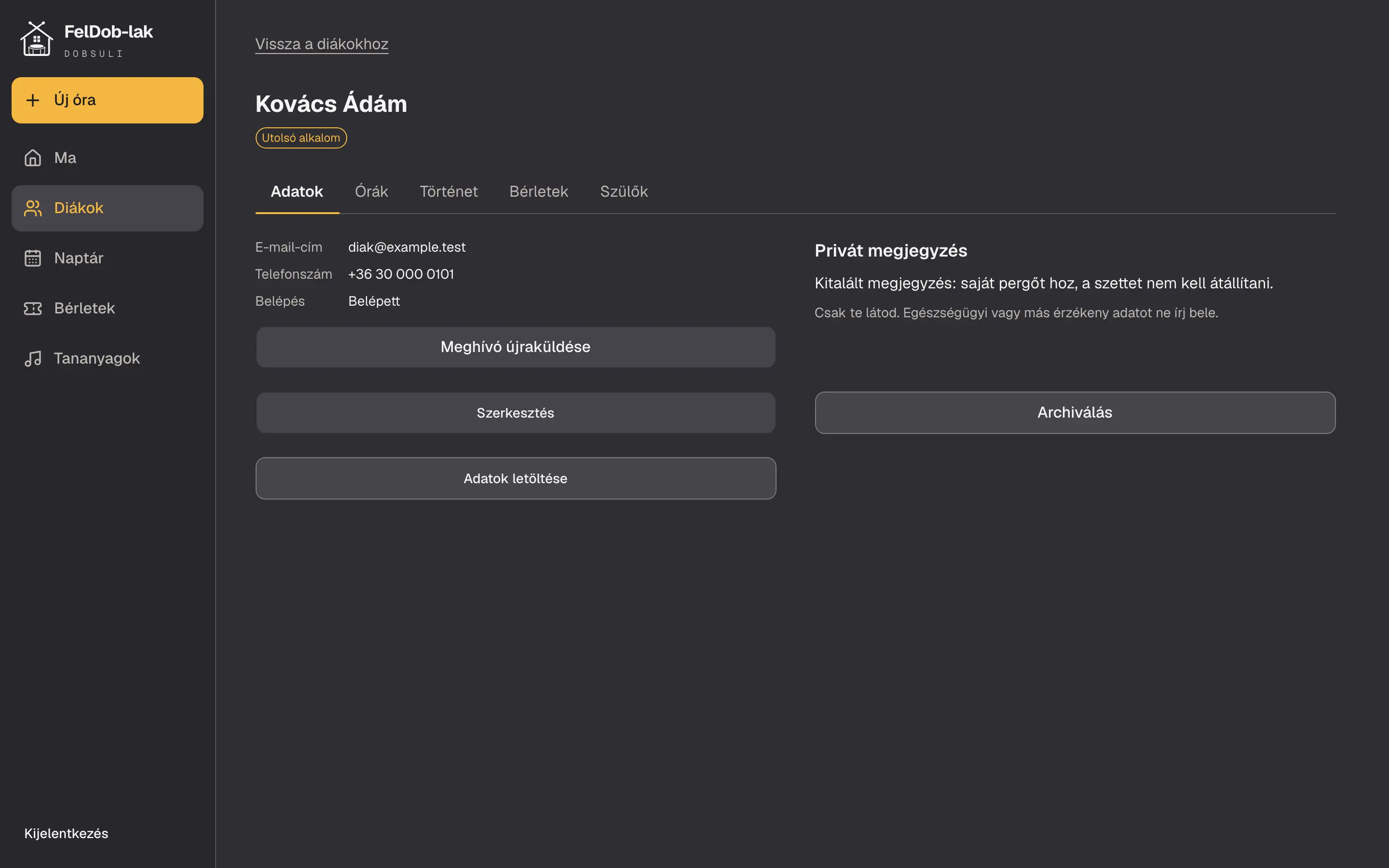This screenshot has width=1389, height=868.
Task: Open the Történet tab
Action: pyautogui.click(x=449, y=192)
